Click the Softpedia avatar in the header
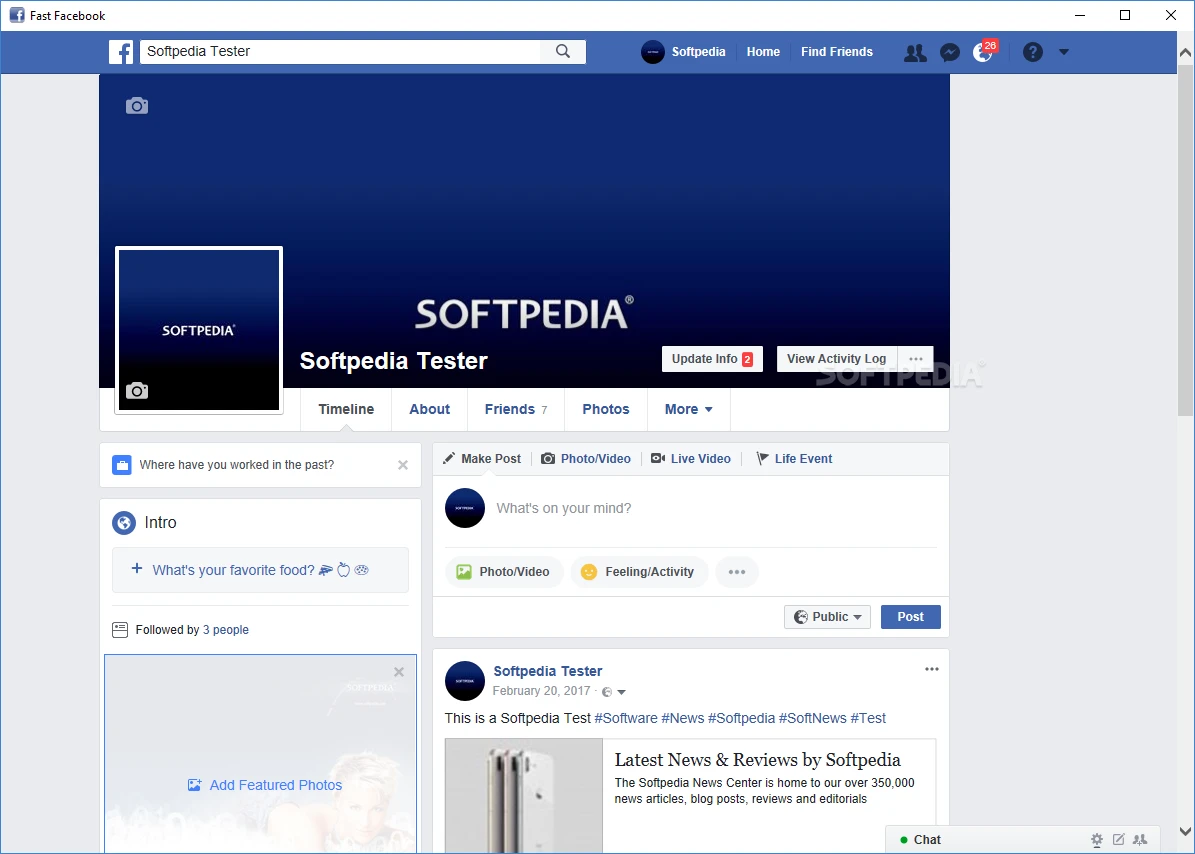Viewport: 1195px width, 854px height. click(x=652, y=52)
